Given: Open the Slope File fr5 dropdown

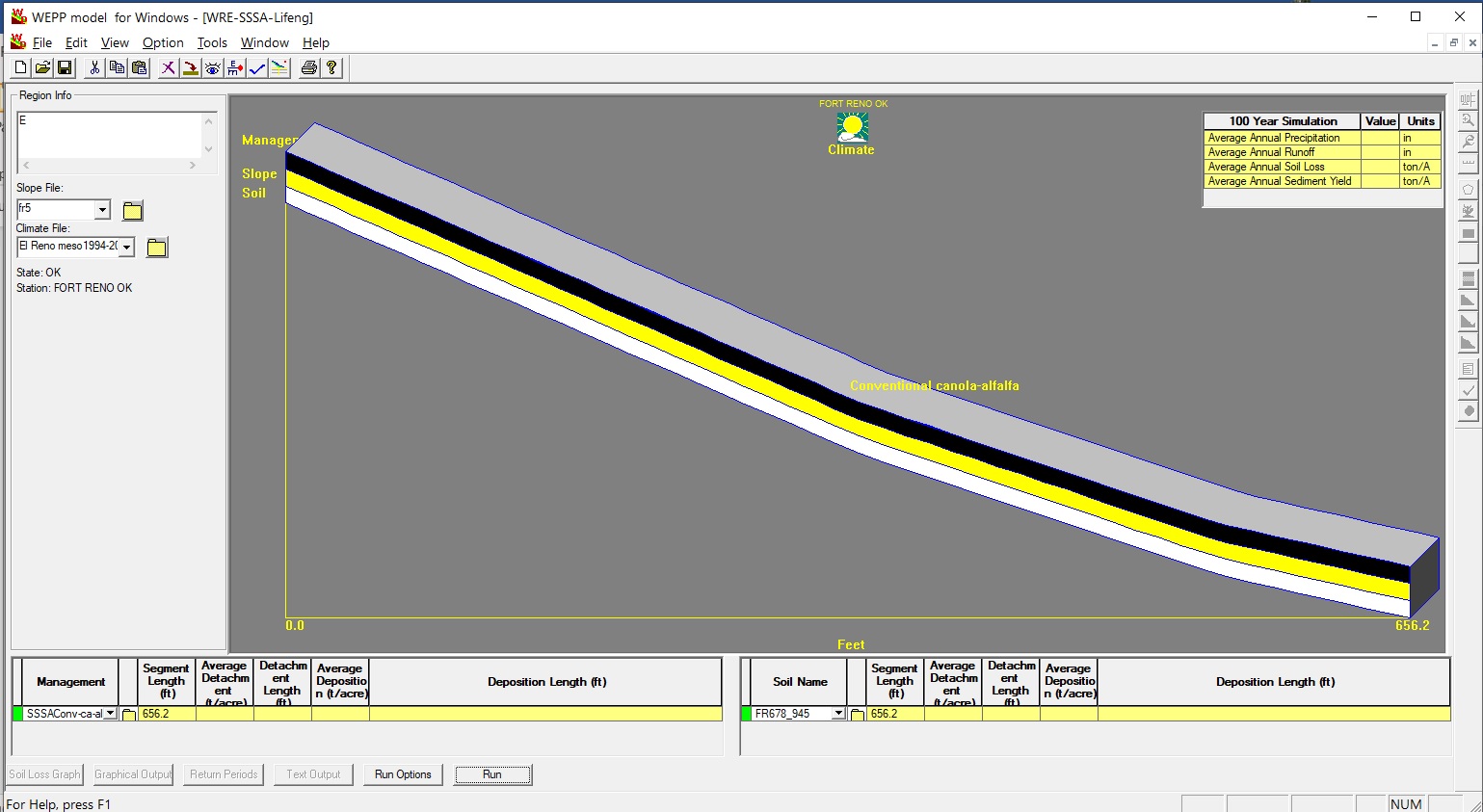Looking at the screenshot, I should 102,210.
